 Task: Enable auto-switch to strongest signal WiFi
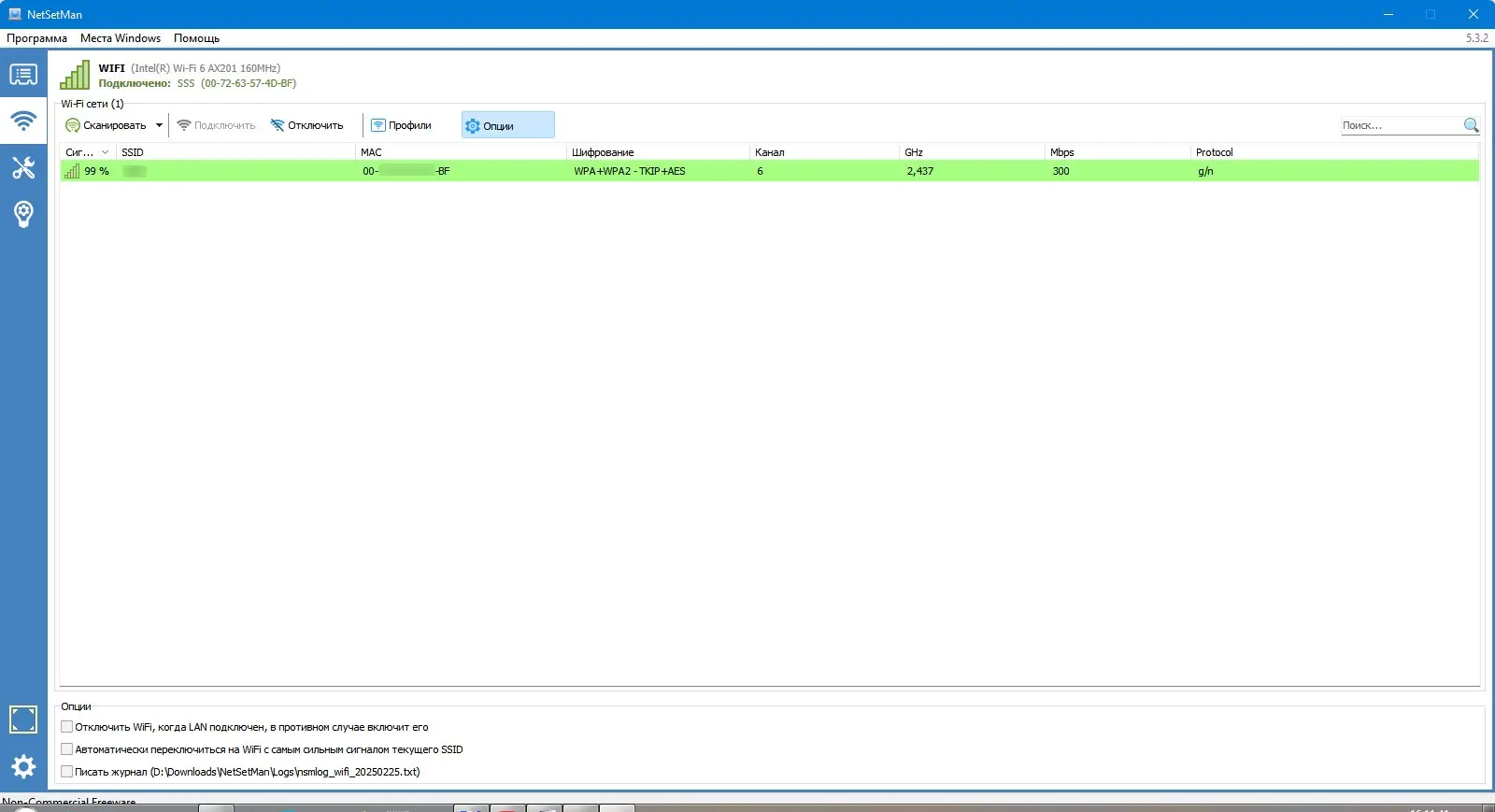(66, 749)
